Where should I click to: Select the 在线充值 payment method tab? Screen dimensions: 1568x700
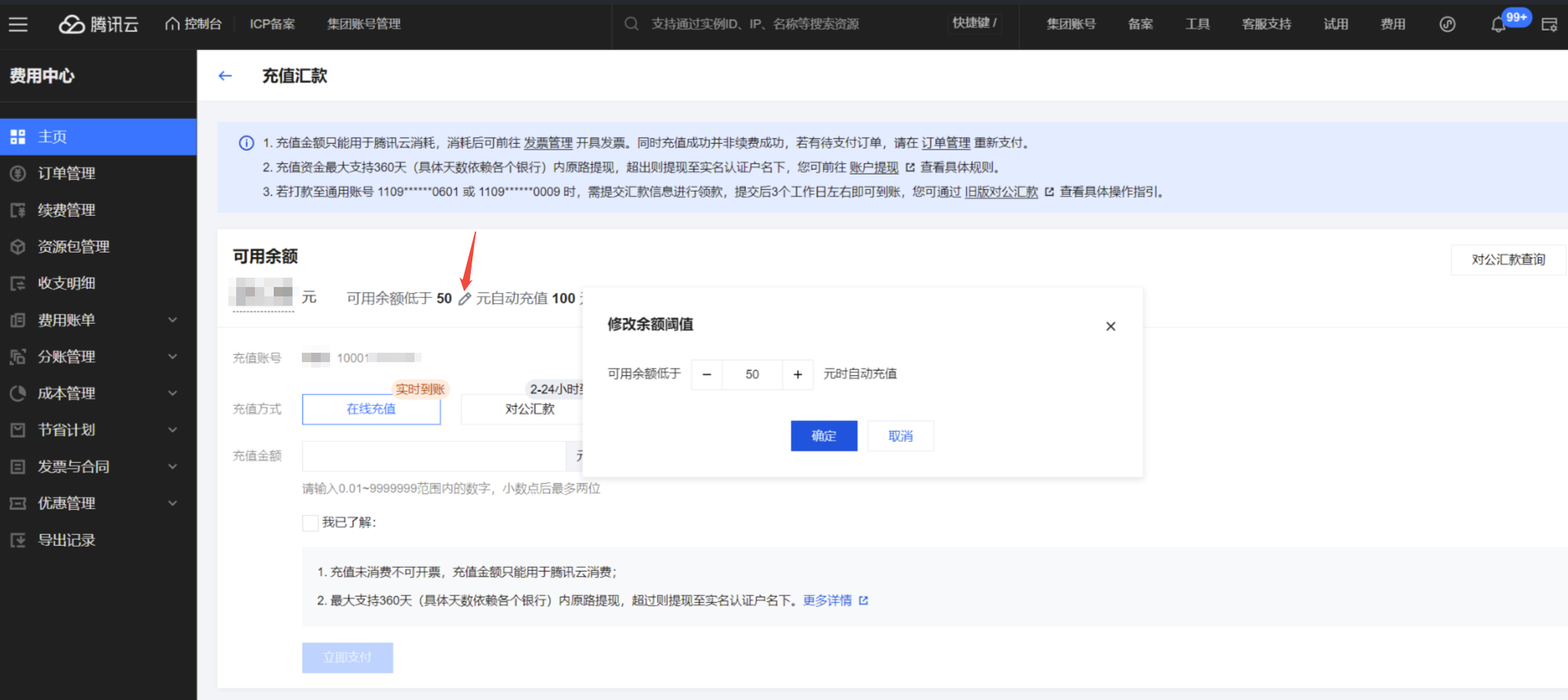coord(371,409)
